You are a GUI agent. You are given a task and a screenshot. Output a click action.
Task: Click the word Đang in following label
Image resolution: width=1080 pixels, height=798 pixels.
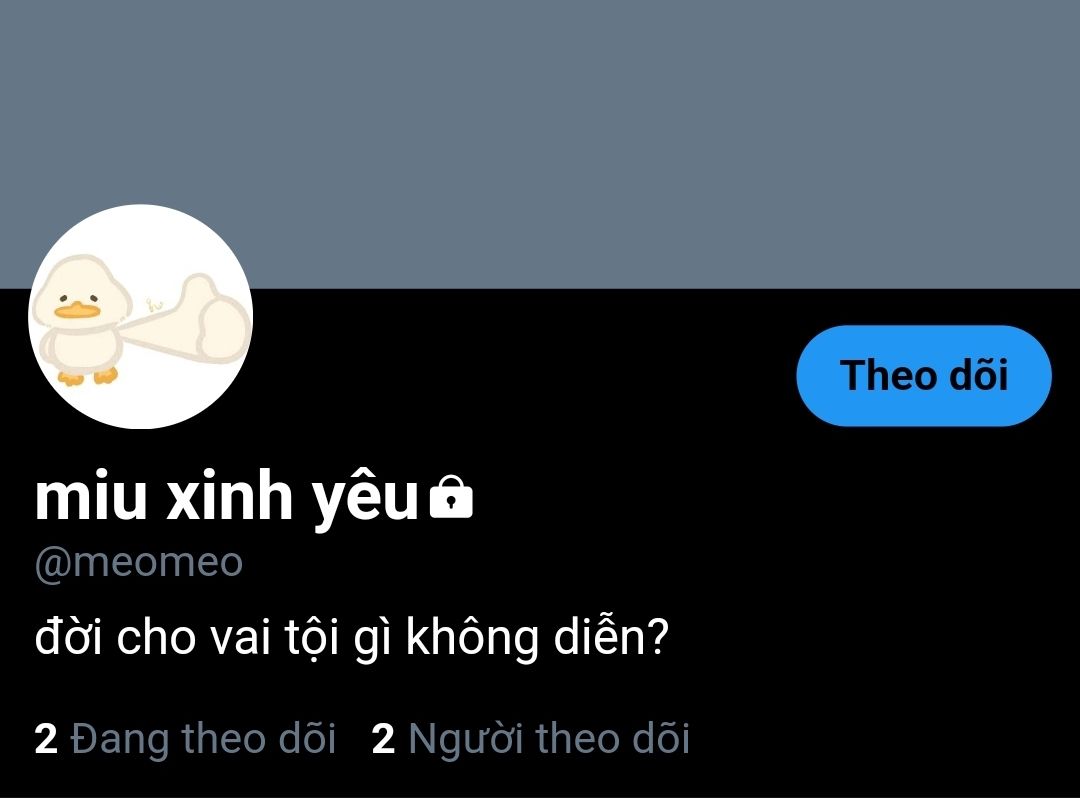click(x=120, y=740)
